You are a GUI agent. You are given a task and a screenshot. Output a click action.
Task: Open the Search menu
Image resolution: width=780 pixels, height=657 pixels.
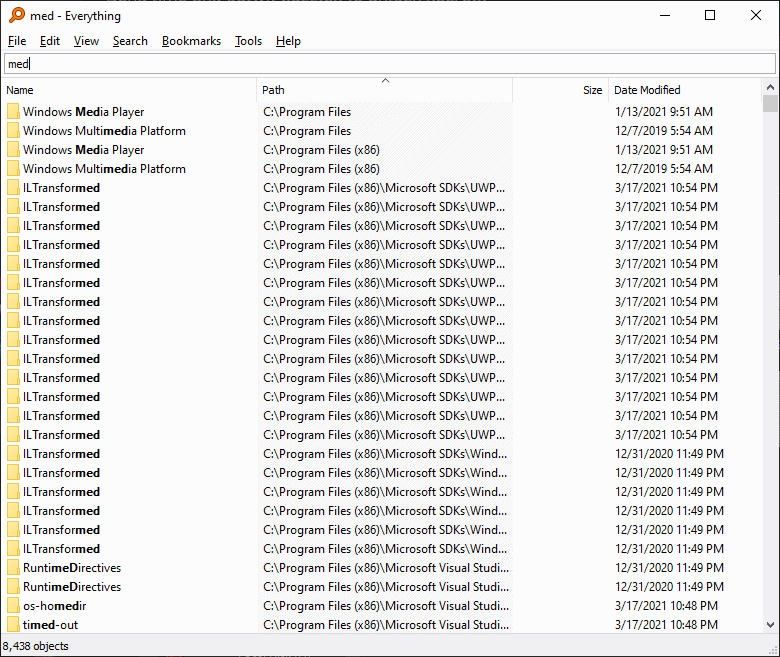[x=130, y=41]
